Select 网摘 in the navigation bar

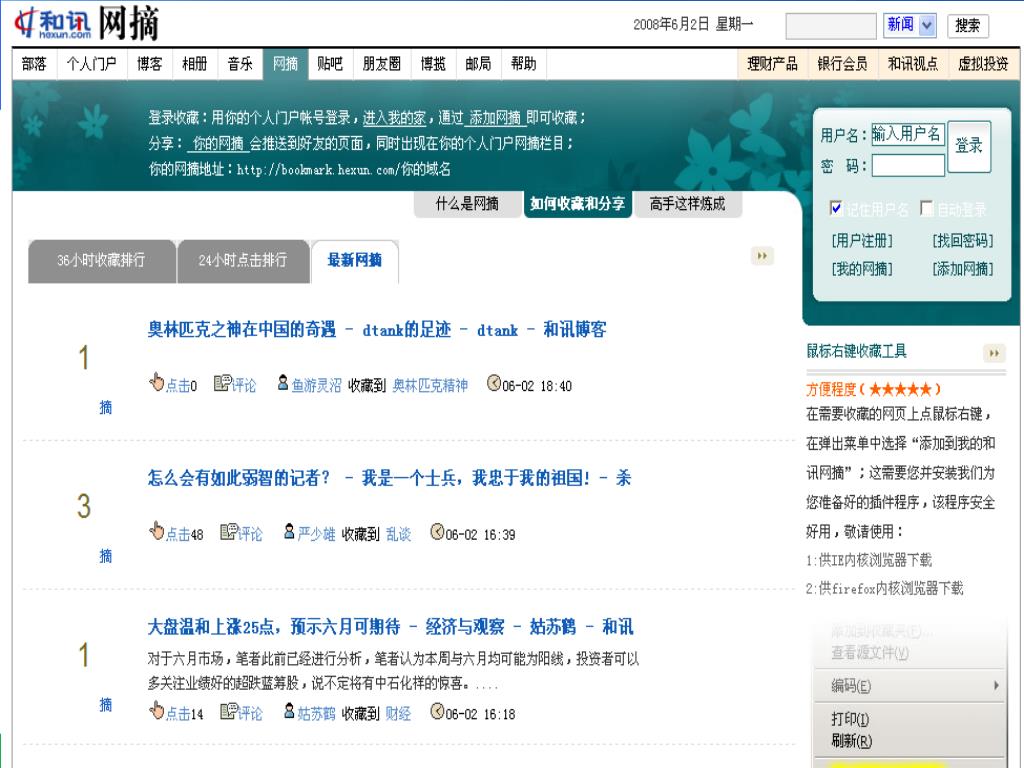click(285, 64)
